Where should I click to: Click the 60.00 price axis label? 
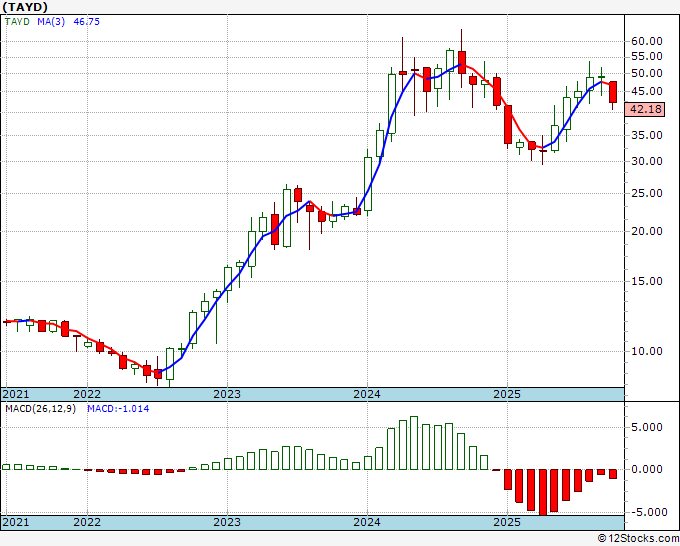coord(647,41)
